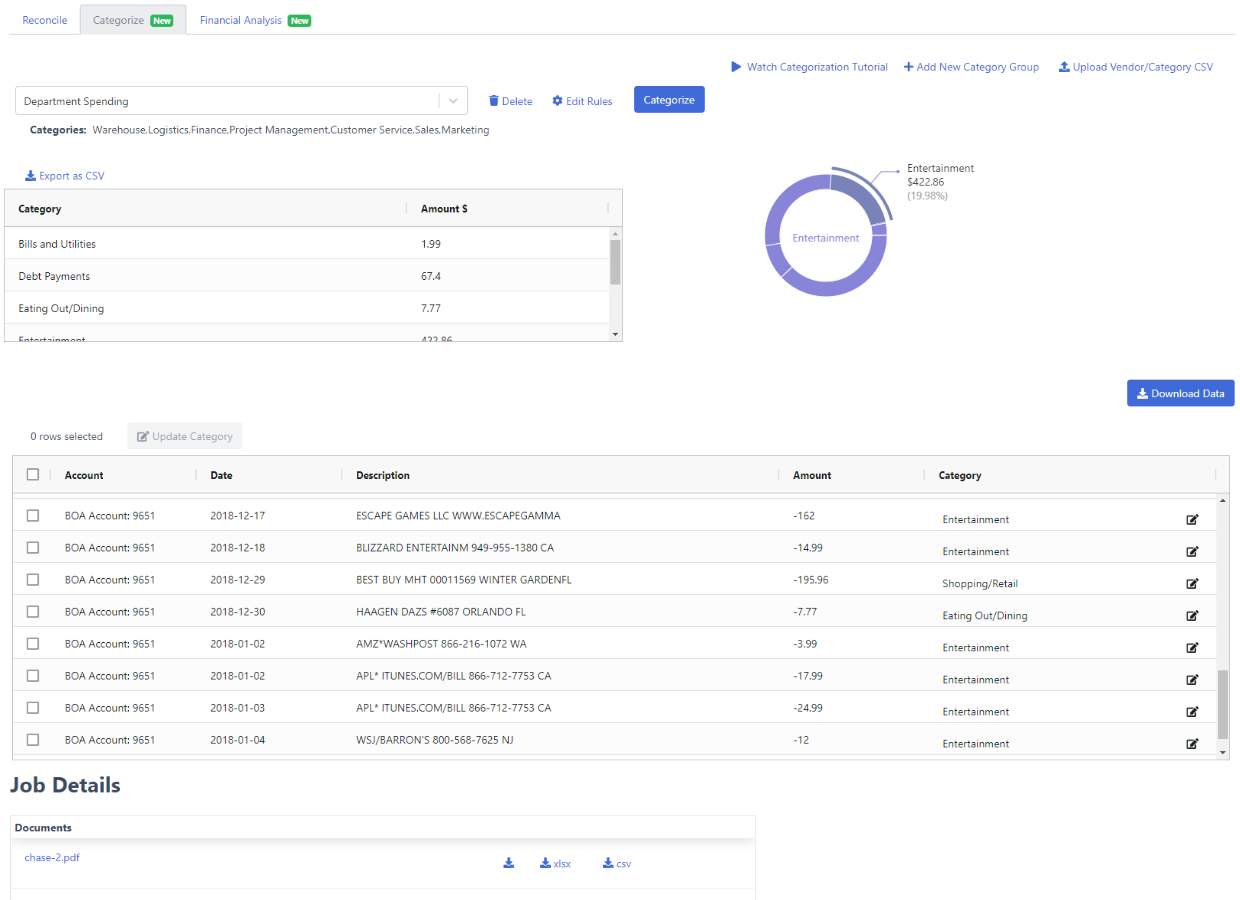Screen dimensions: 1240x900
Task: Edit category for BLIZZARD ENTERTAINM row
Action: tap(1192, 551)
